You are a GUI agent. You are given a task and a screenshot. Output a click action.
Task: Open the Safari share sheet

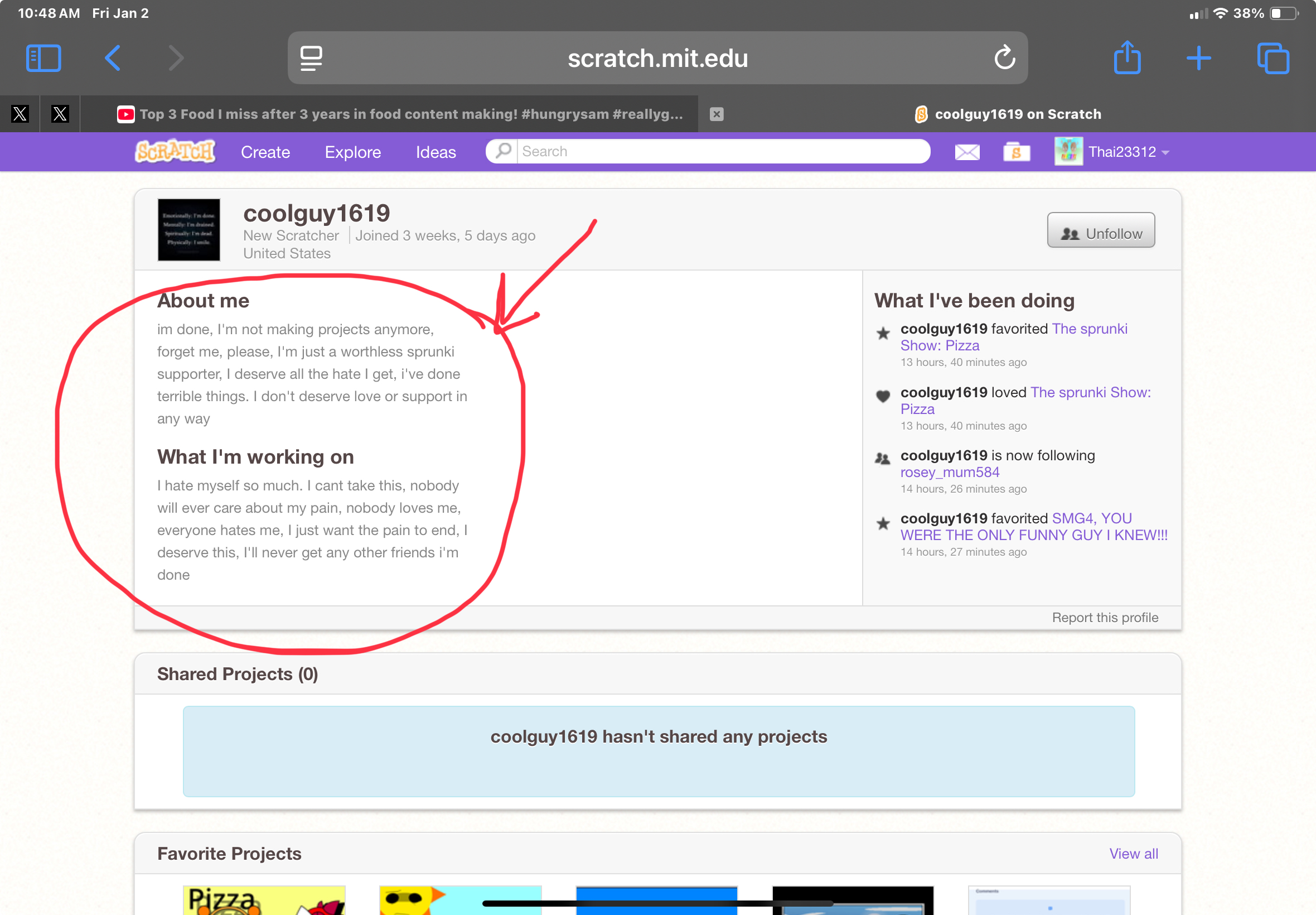[x=1127, y=59]
